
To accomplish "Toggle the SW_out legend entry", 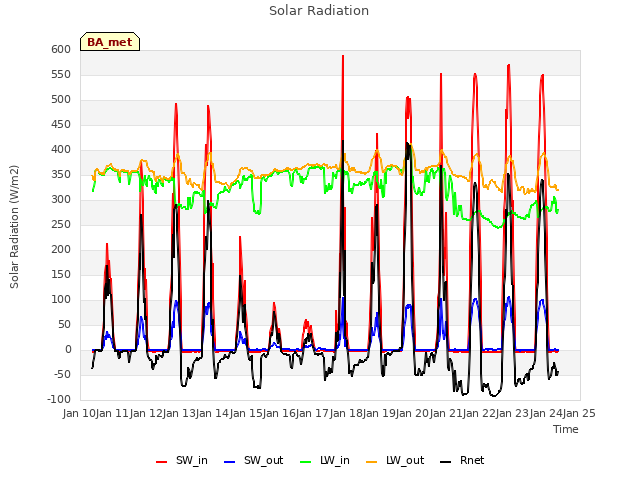I will tap(253, 460).
